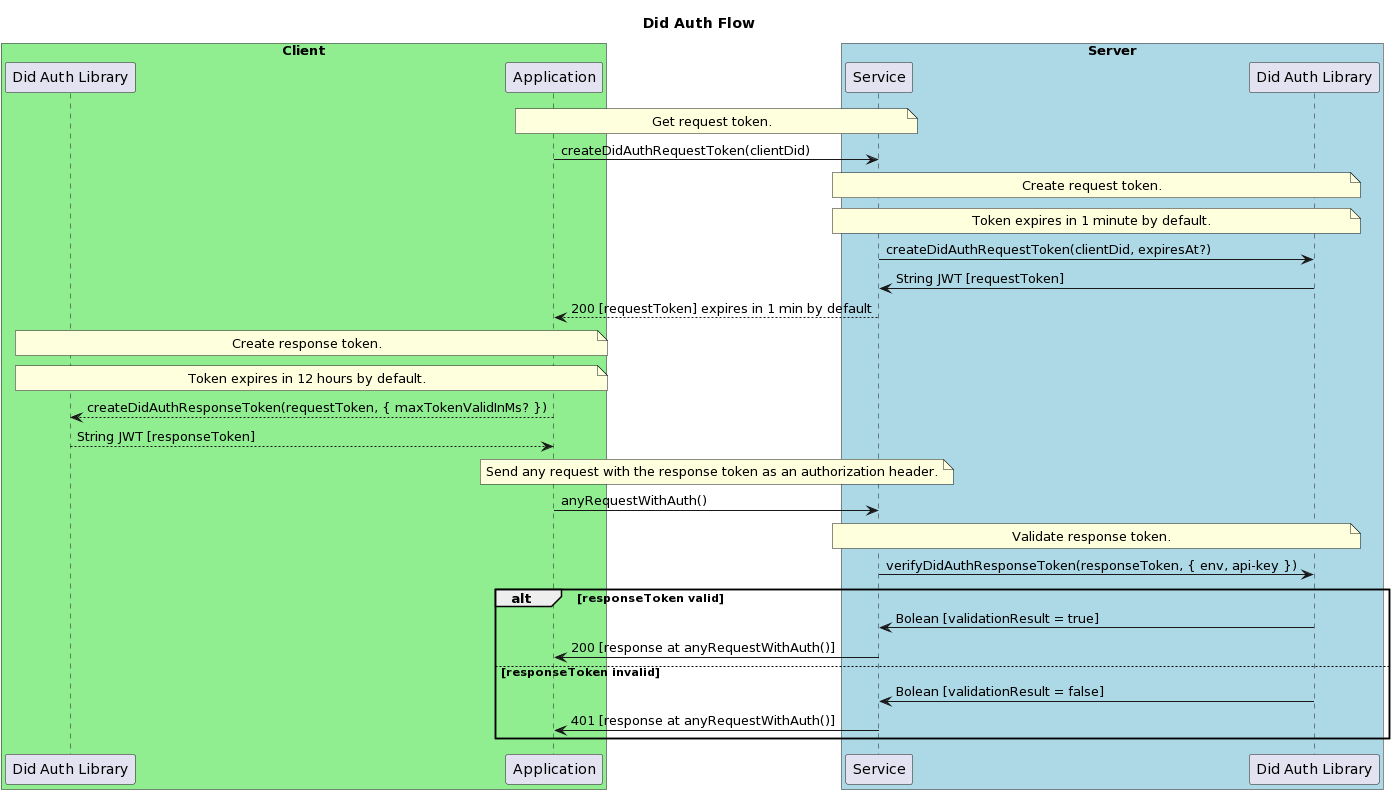Click "Bolean [validationResult = false]" message label
Screen dimensions: 1395x794
[1000, 691]
